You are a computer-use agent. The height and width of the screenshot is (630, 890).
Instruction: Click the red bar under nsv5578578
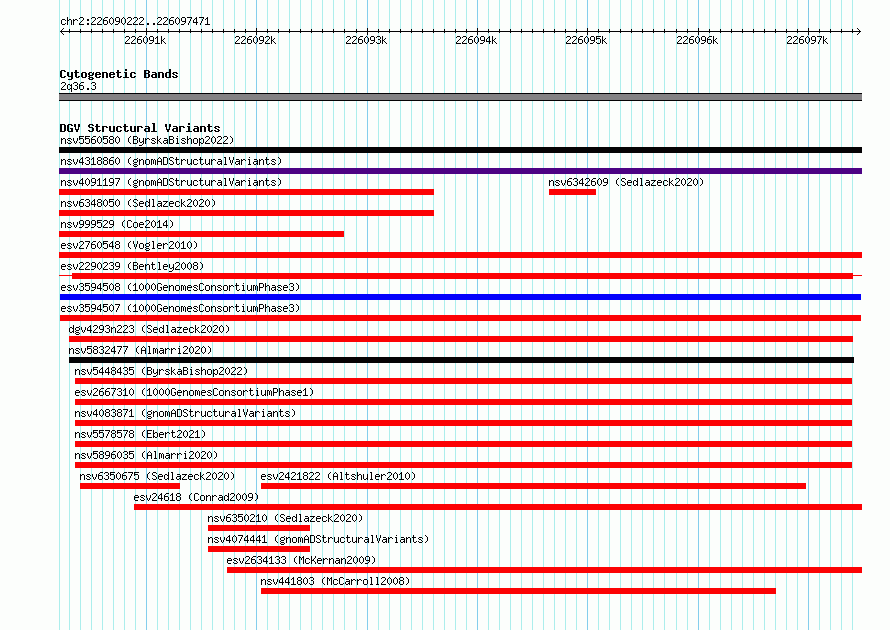(463, 444)
